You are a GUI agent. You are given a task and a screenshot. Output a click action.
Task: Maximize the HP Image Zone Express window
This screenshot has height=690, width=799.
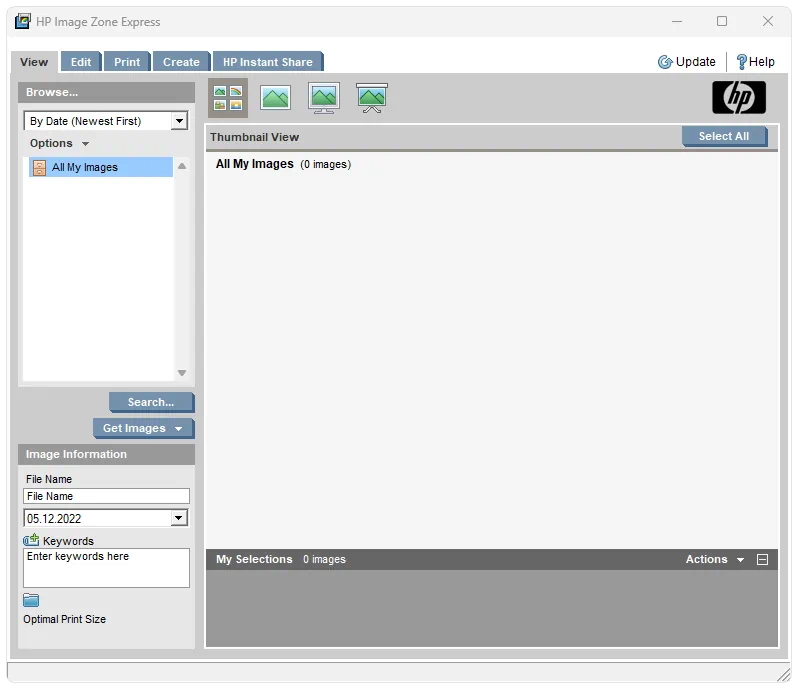[x=722, y=21]
